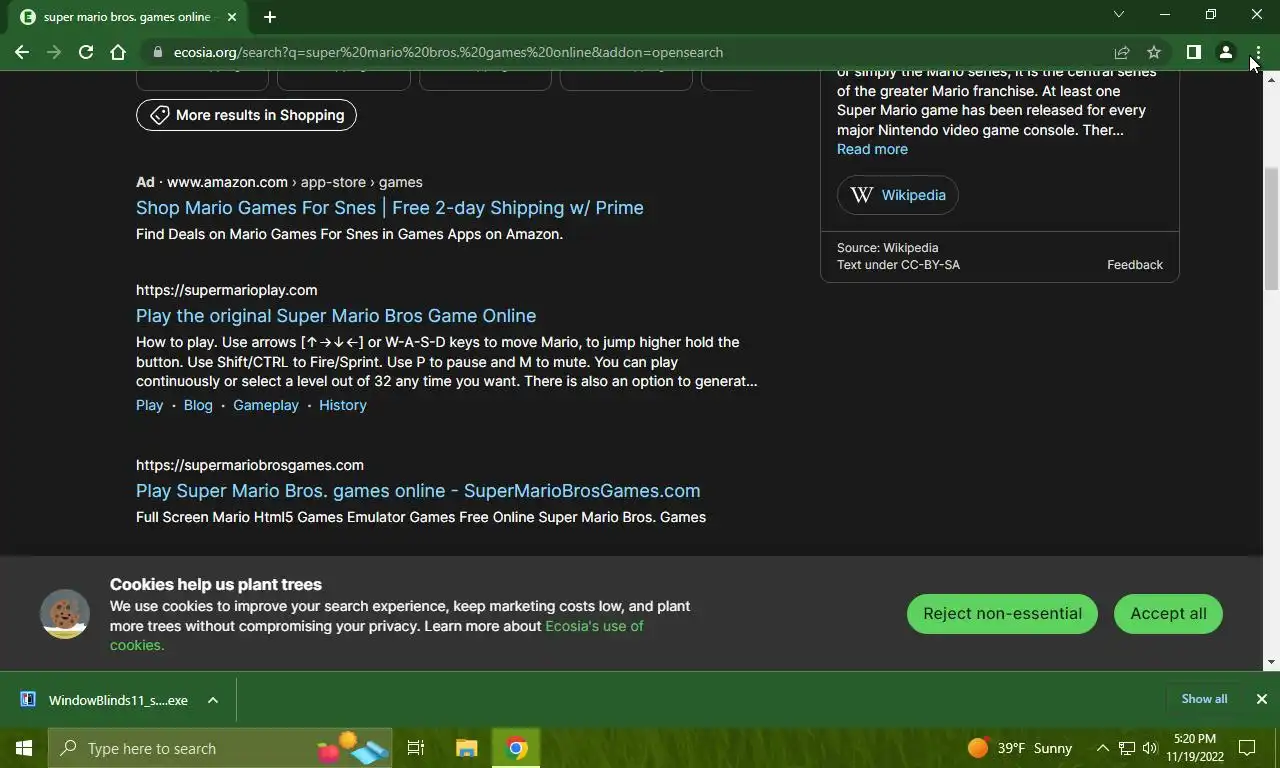The image size is (1280, 768).
Task: Open SuperMarioBrosGames.com result title
Action: coord(418,491)
